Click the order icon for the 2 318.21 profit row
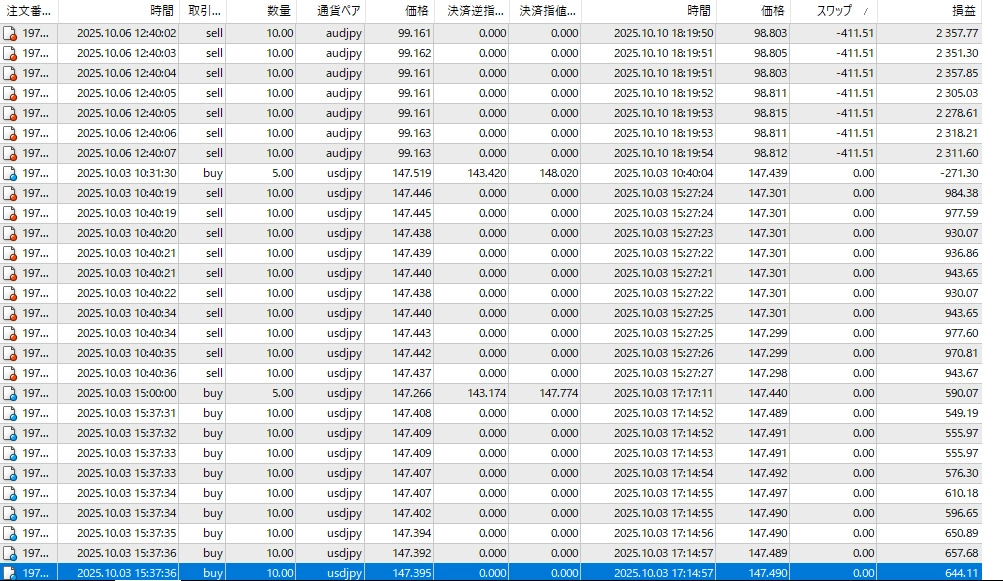Viewport: 1003px width, 581px height. [x=10, y=134]
